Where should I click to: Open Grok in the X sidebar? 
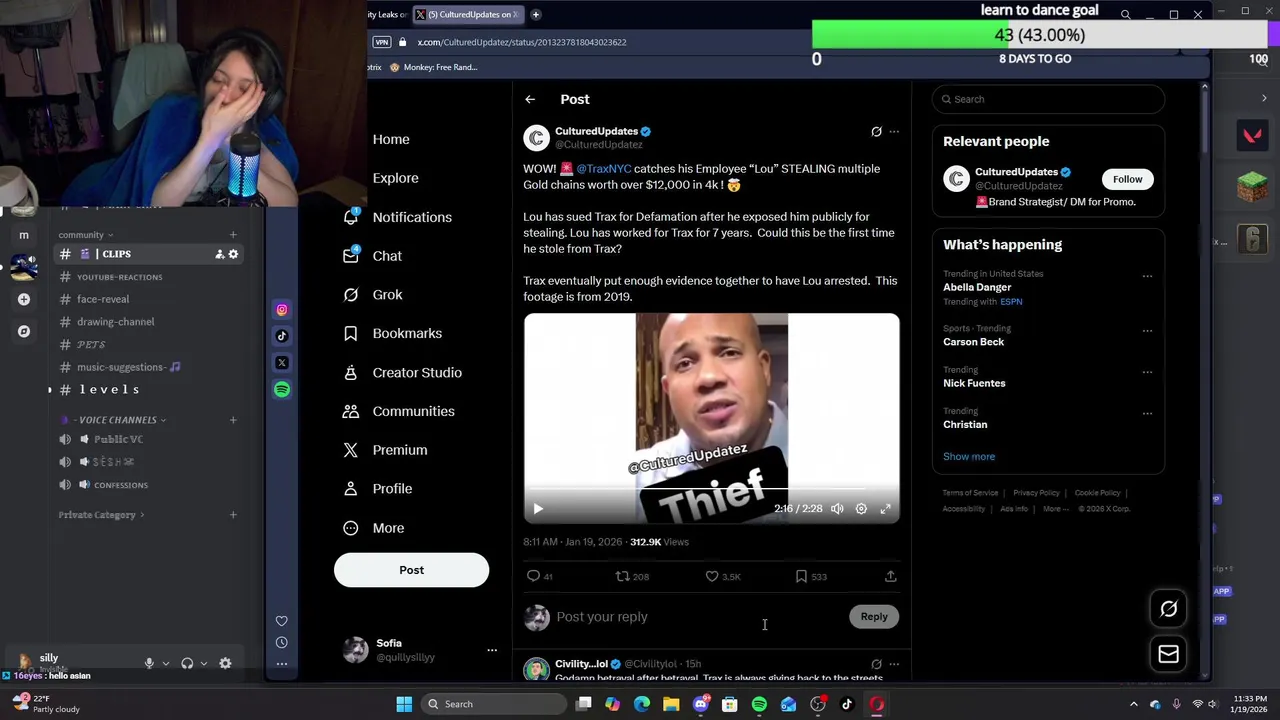[387, 295]
